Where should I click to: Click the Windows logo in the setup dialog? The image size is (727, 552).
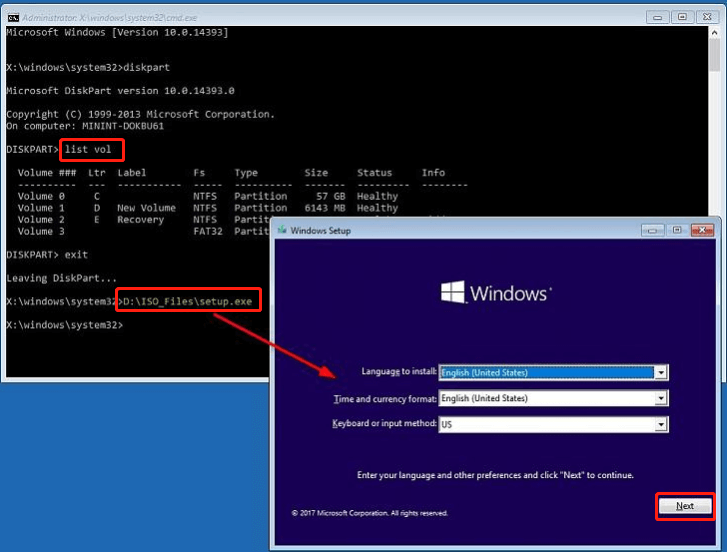click(453, 292)
